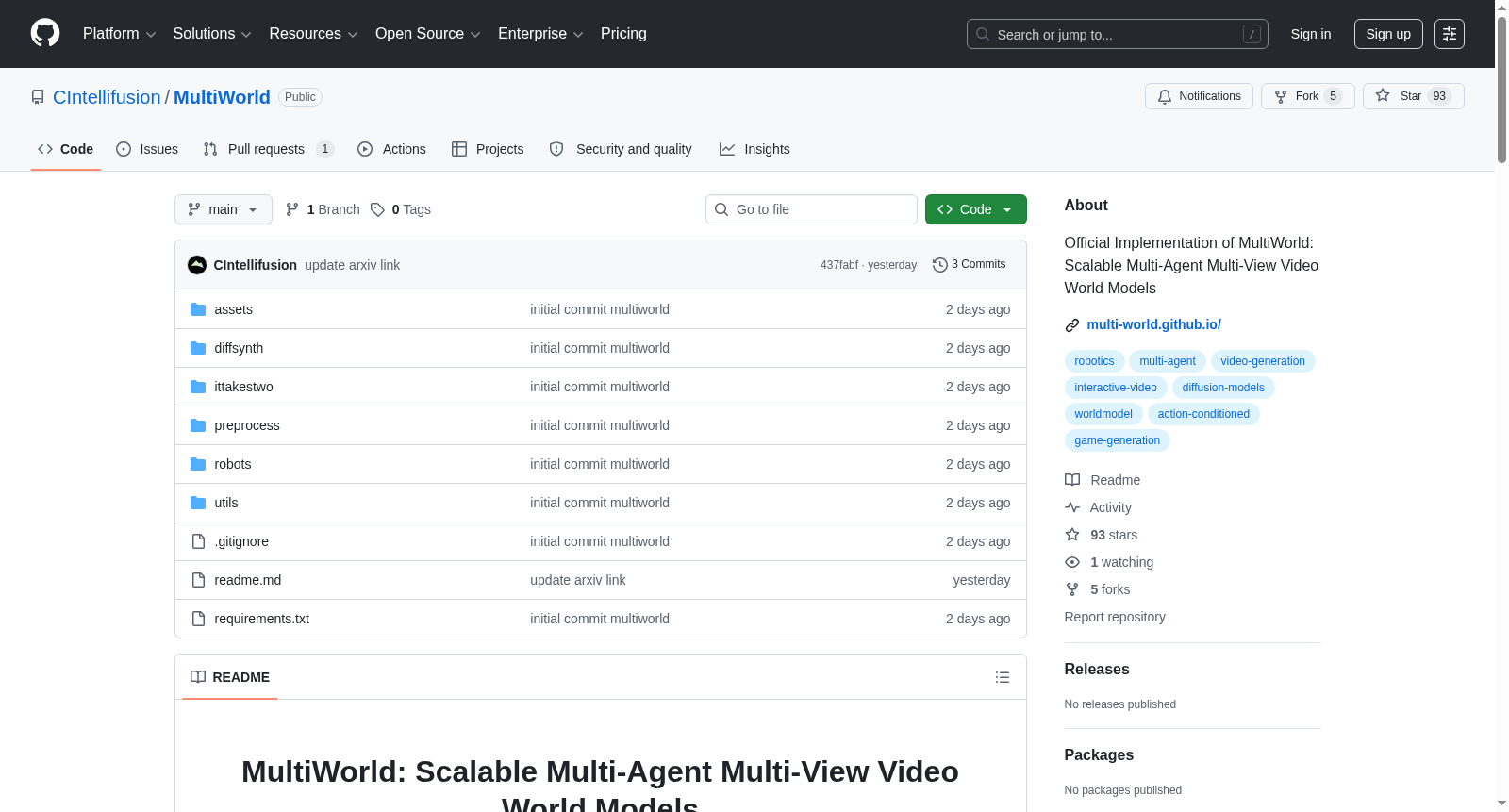Open the CIntellifusion owner link
Image resolution: width=1509 pixels, height=812 pixels.
(x=107, y=97)
